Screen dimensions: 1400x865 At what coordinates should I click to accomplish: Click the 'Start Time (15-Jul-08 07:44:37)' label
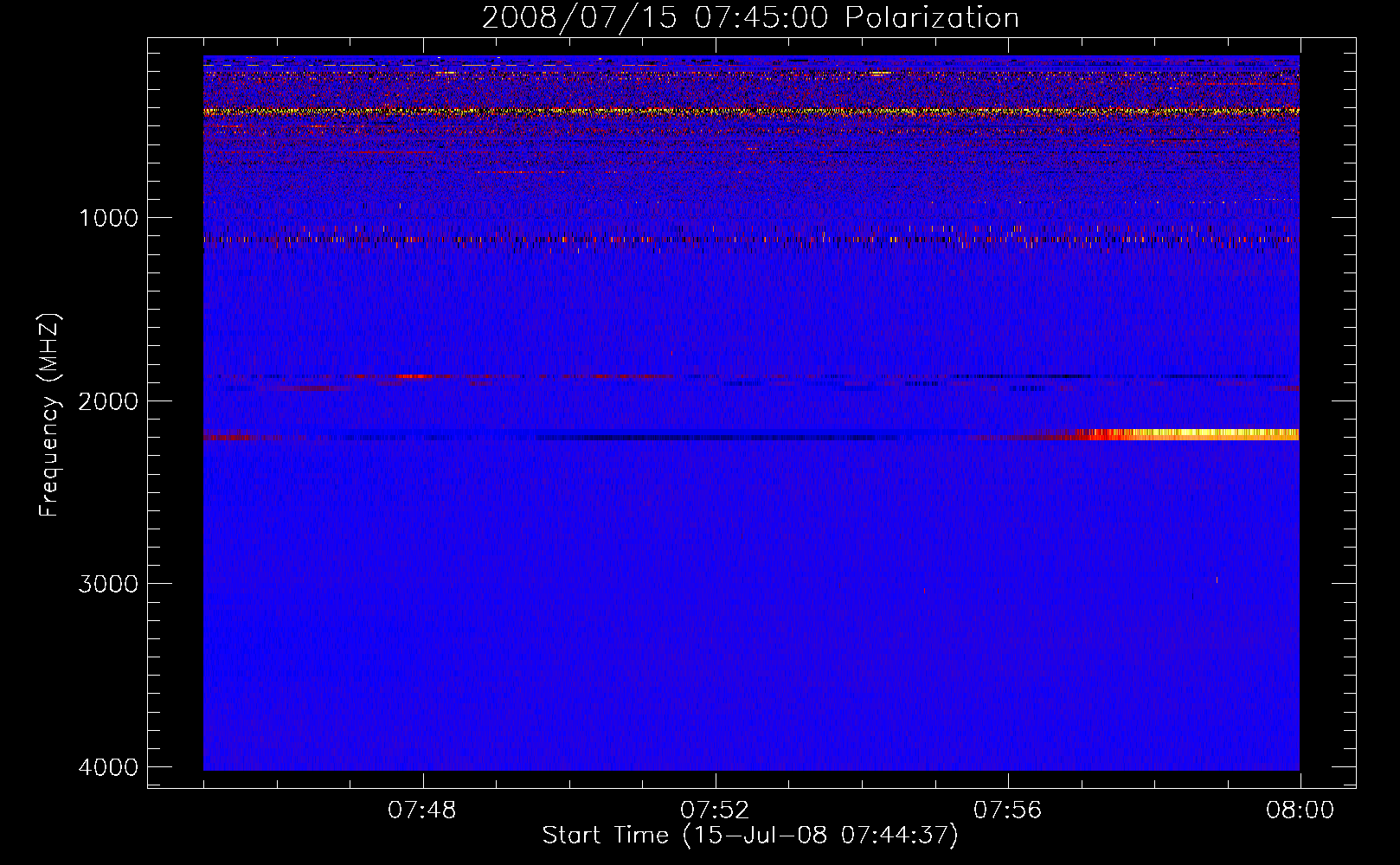(x=750, y=836)
